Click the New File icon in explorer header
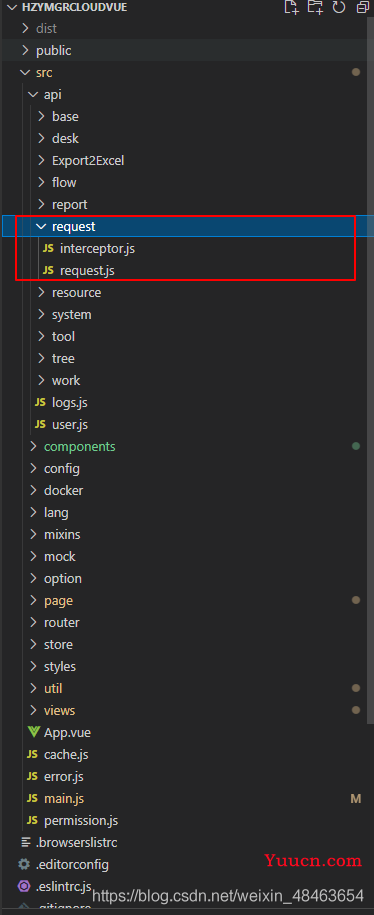Viewport: 374px width, 915px height. [291, 7]
